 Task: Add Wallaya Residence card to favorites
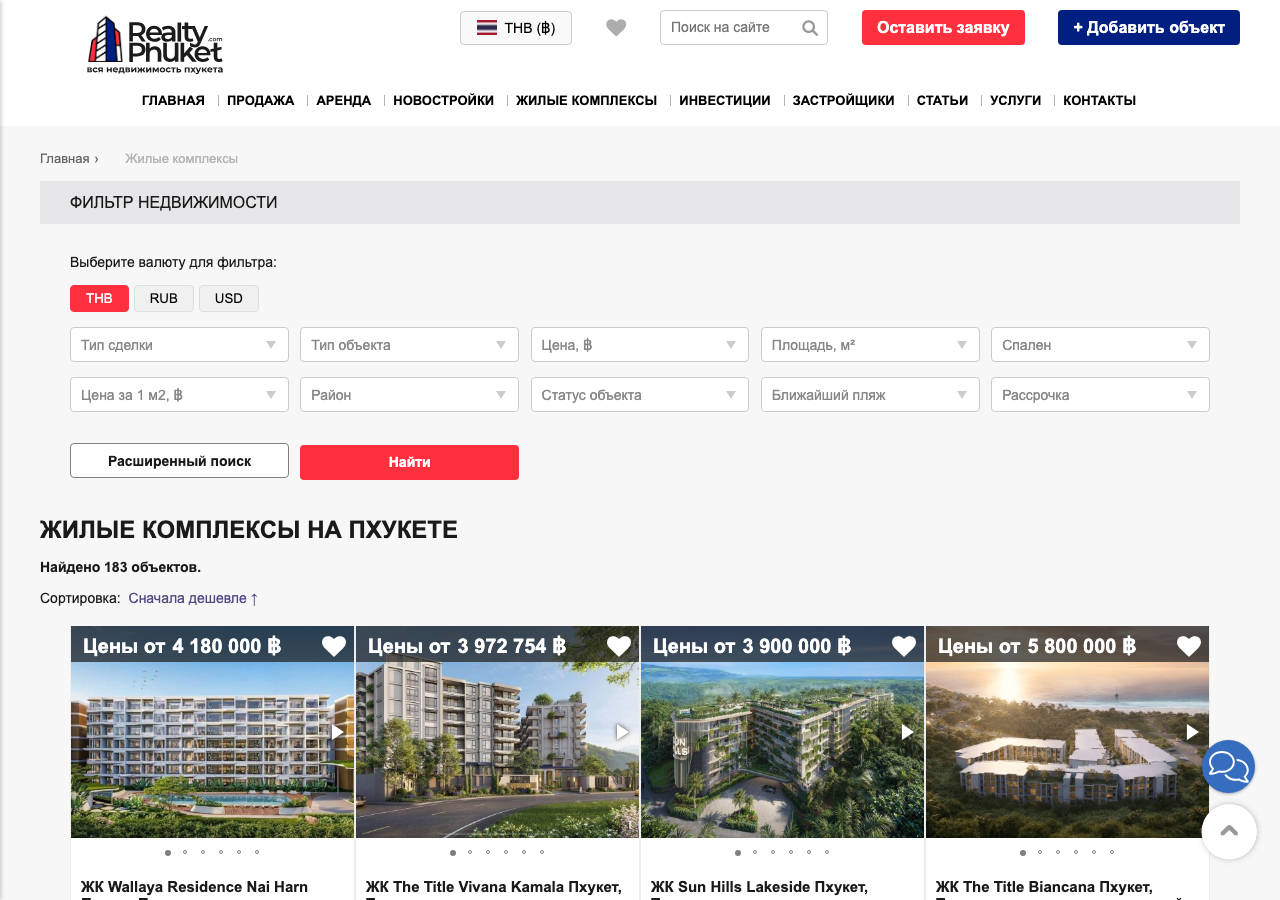point(334,646)
